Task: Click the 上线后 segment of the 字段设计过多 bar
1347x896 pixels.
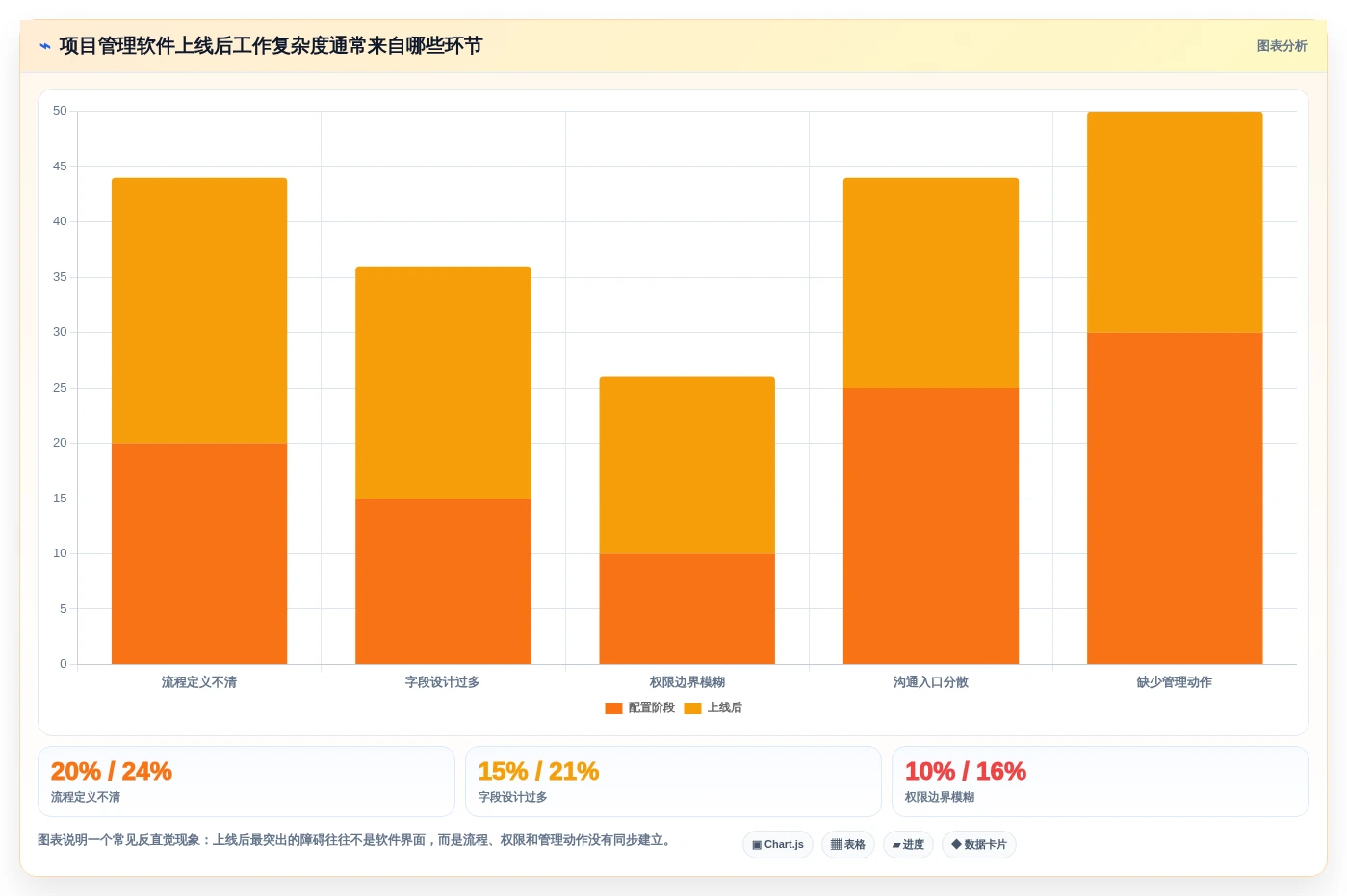Action: pyautogui.click(x=443, y=382)
